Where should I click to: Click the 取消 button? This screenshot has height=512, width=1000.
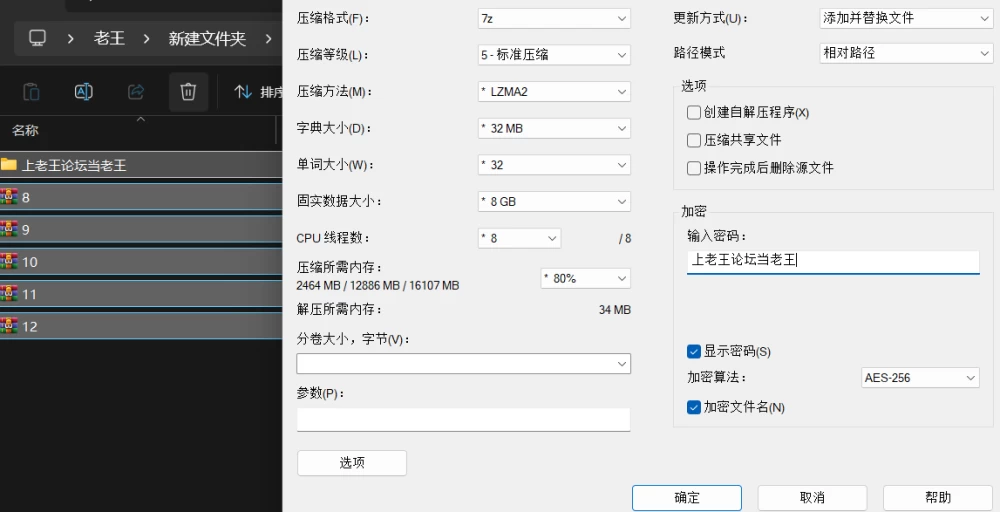[x=812, y=498]
